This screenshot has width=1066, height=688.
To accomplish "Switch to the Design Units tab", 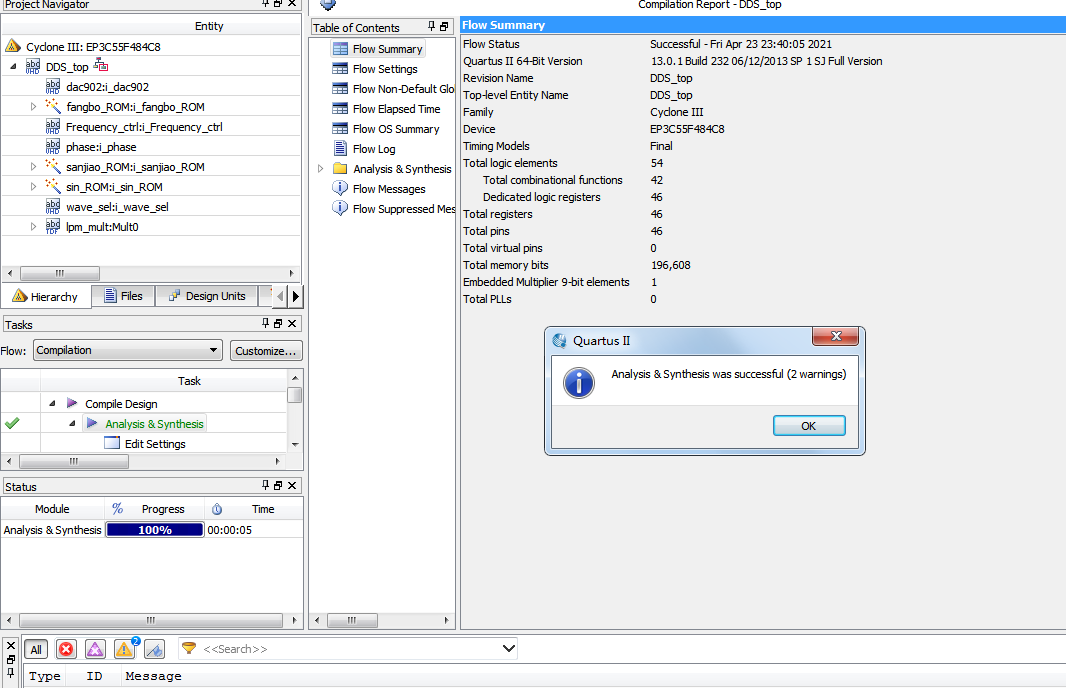I will click(x=207, y=296).
